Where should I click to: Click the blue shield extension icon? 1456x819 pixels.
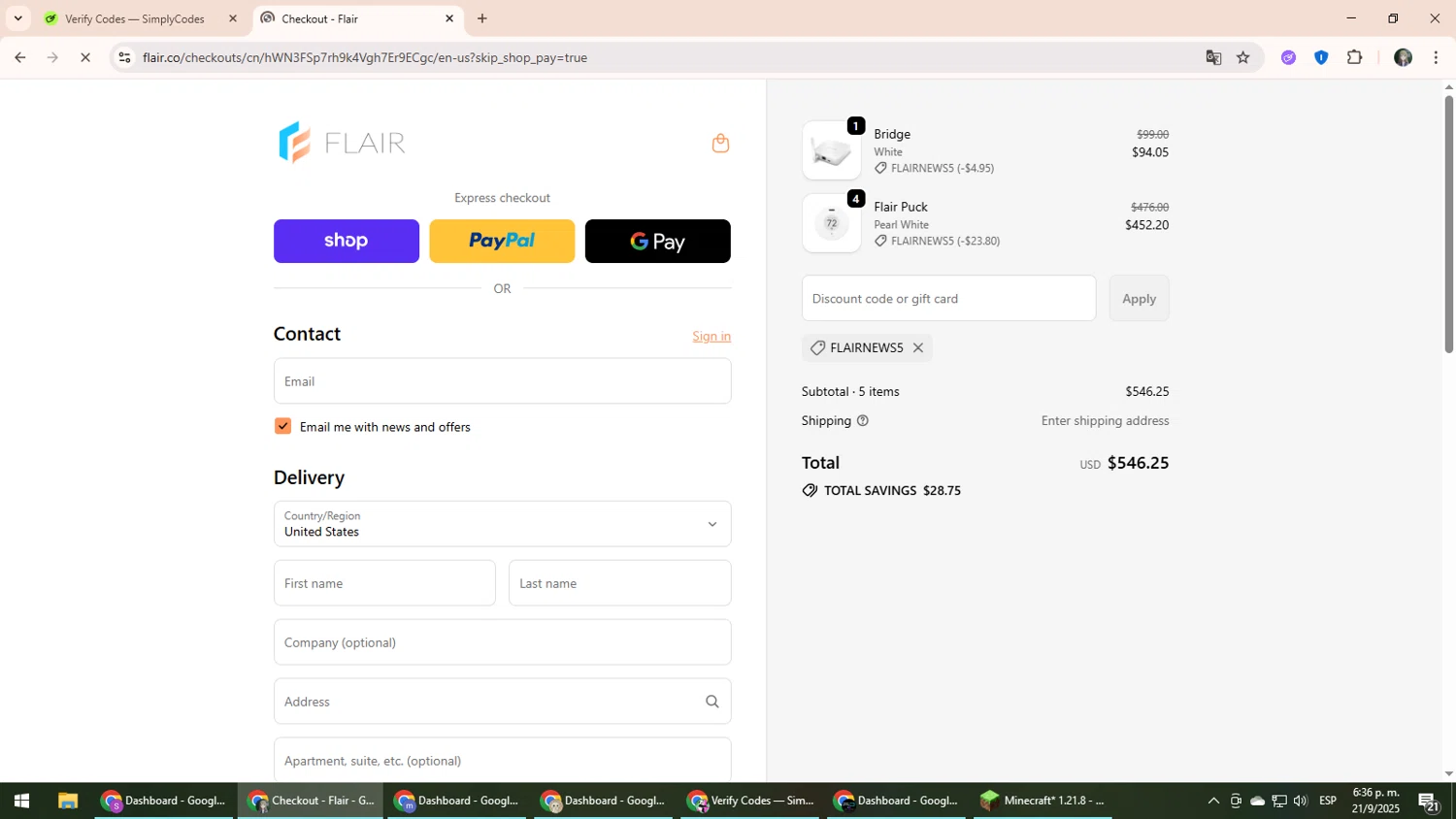tap(1321, 57)
